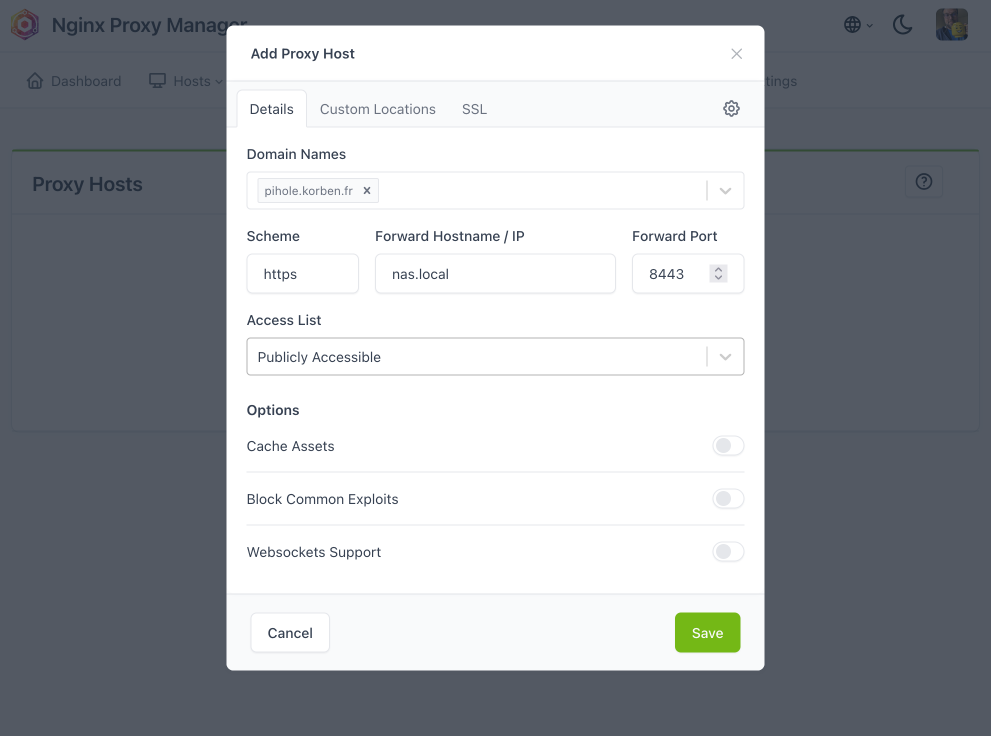The height and width of the screenshot is (736, 991).
Task: Open the help question mark icon
Action: point(924,181)
